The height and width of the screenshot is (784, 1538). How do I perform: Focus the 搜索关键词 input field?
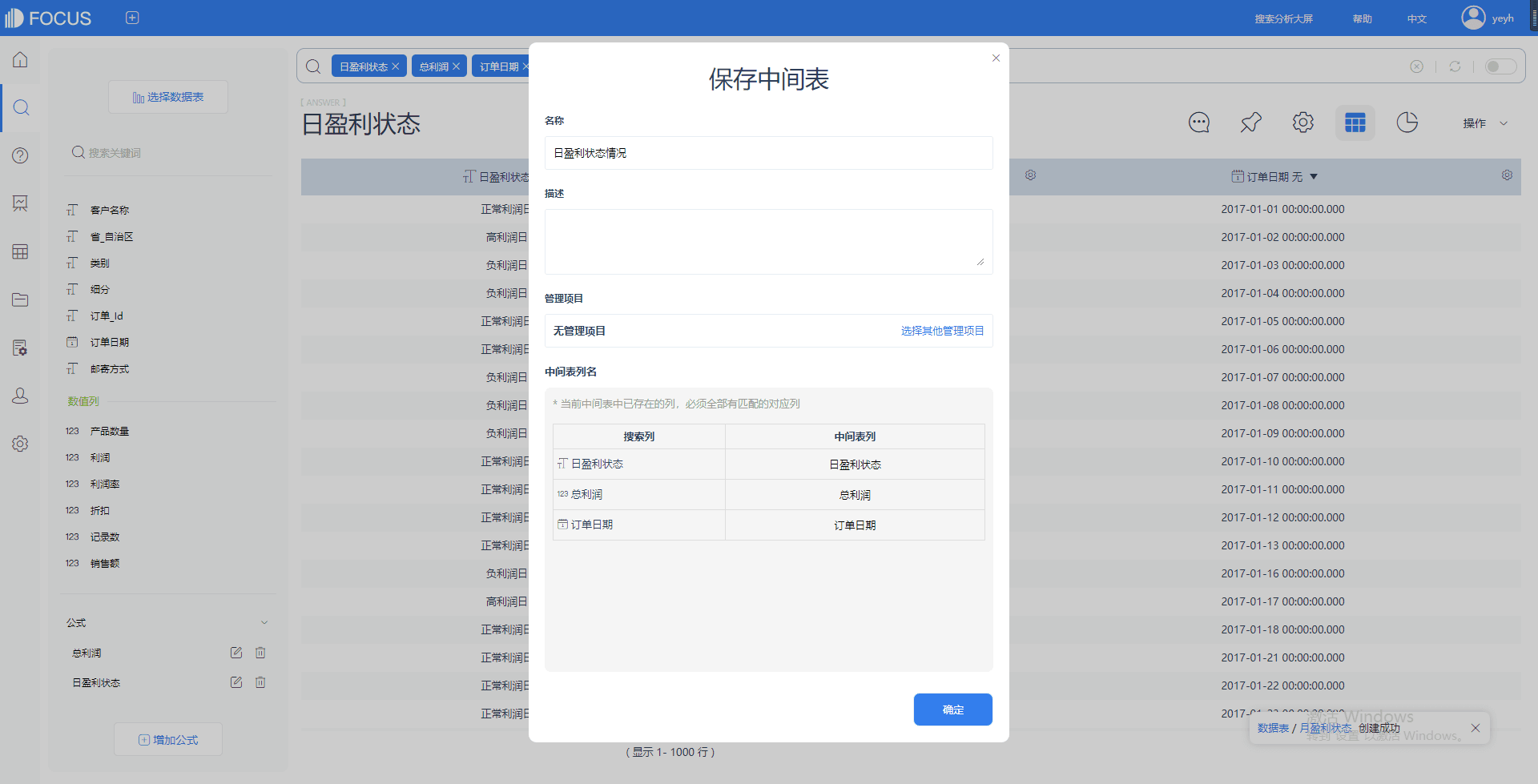tap(168, 153)
